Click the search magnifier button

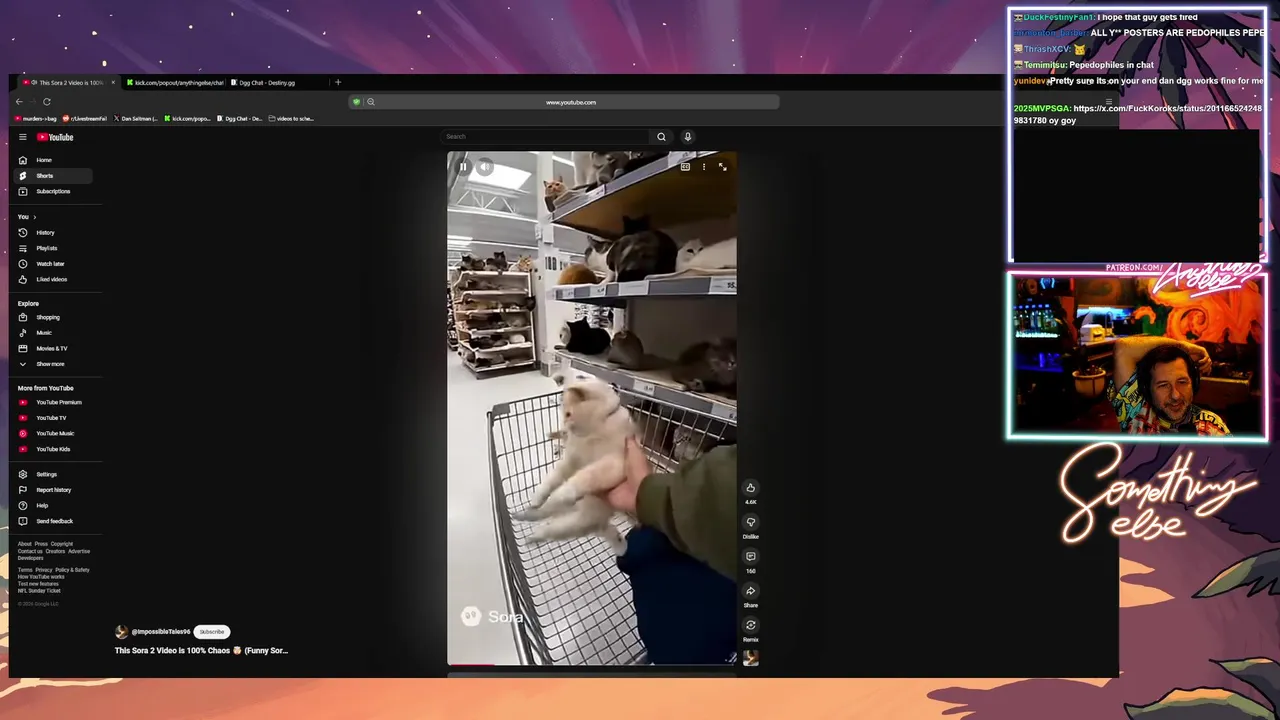pos(661,136)
